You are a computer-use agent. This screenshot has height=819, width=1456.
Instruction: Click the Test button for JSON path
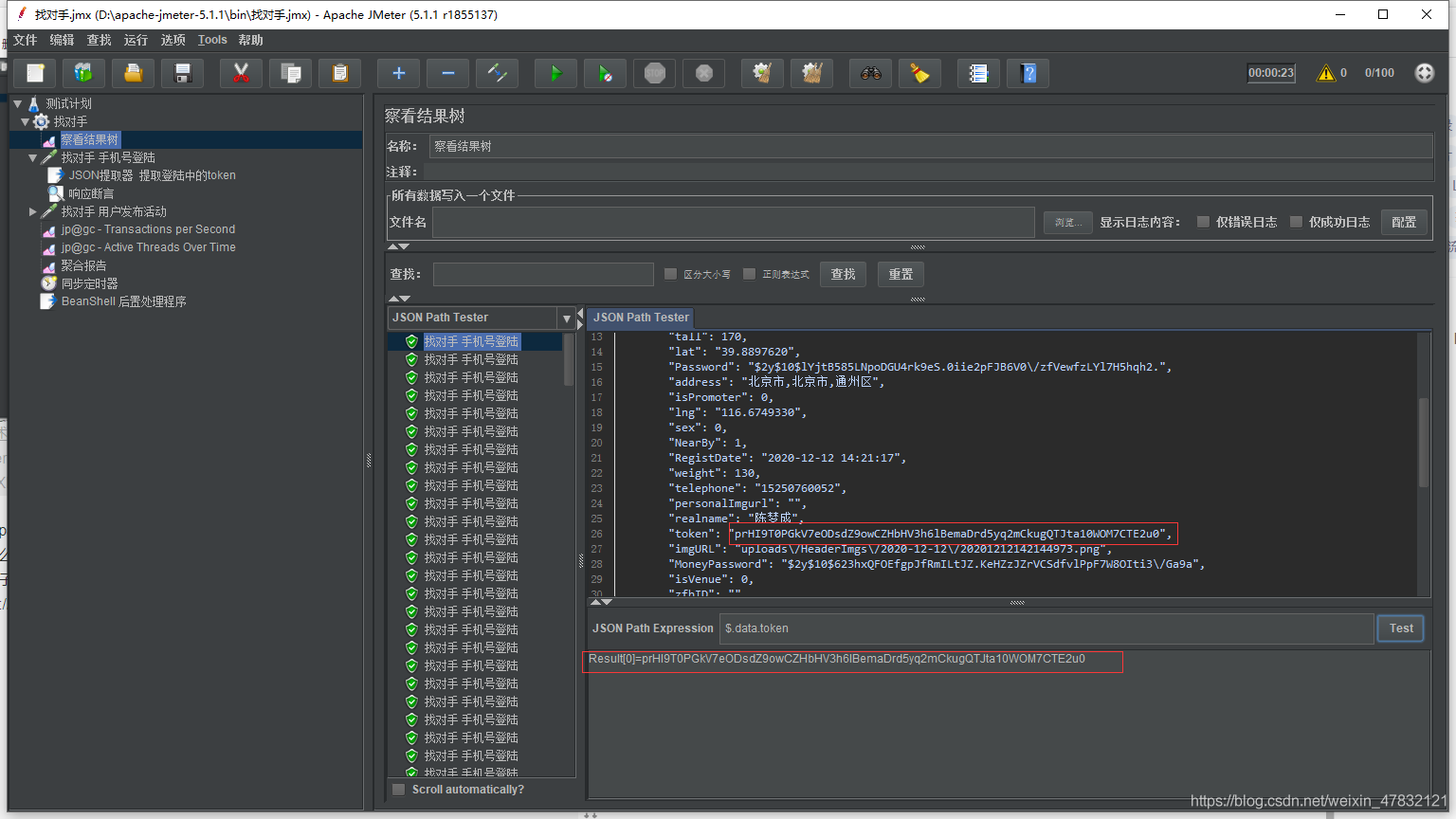(1401, 628)
